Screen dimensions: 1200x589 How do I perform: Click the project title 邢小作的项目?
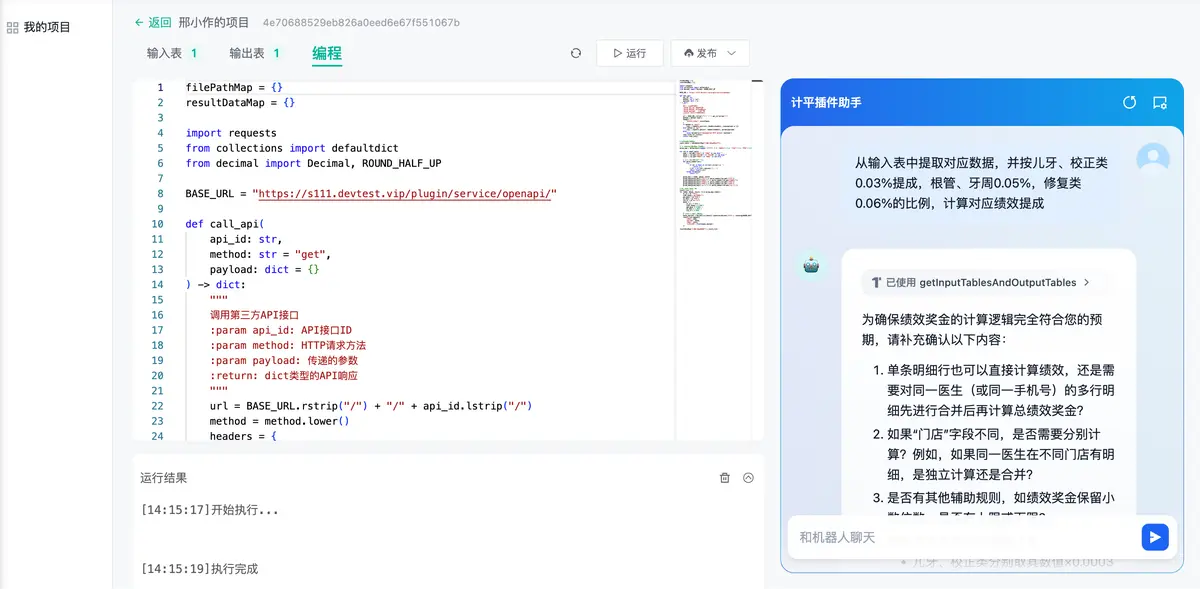click(214, 22)
